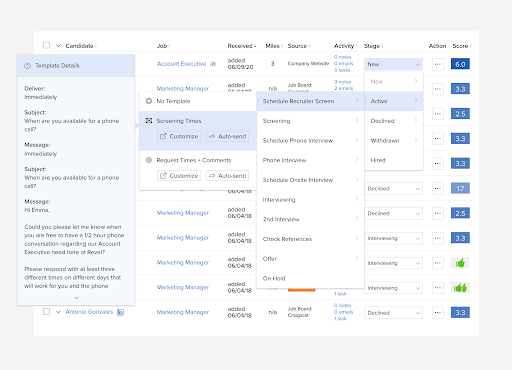Select the On Hold stage option
512x370 pixels.
tap(310, 278)
